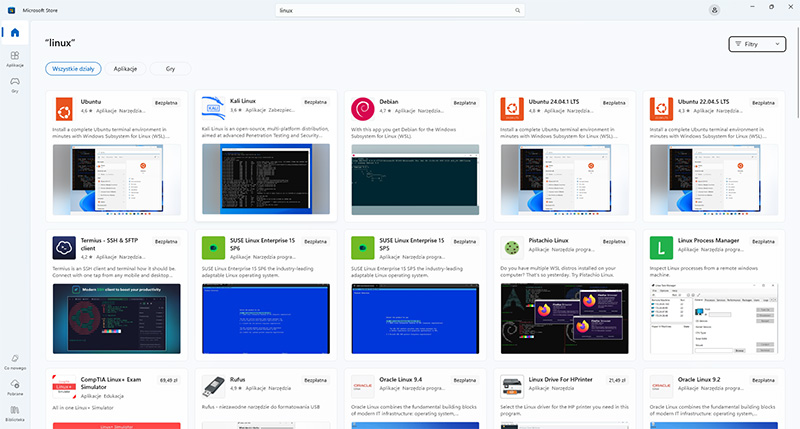Click the Oracle Linux 9.4 title

click(x=401, y=380)
